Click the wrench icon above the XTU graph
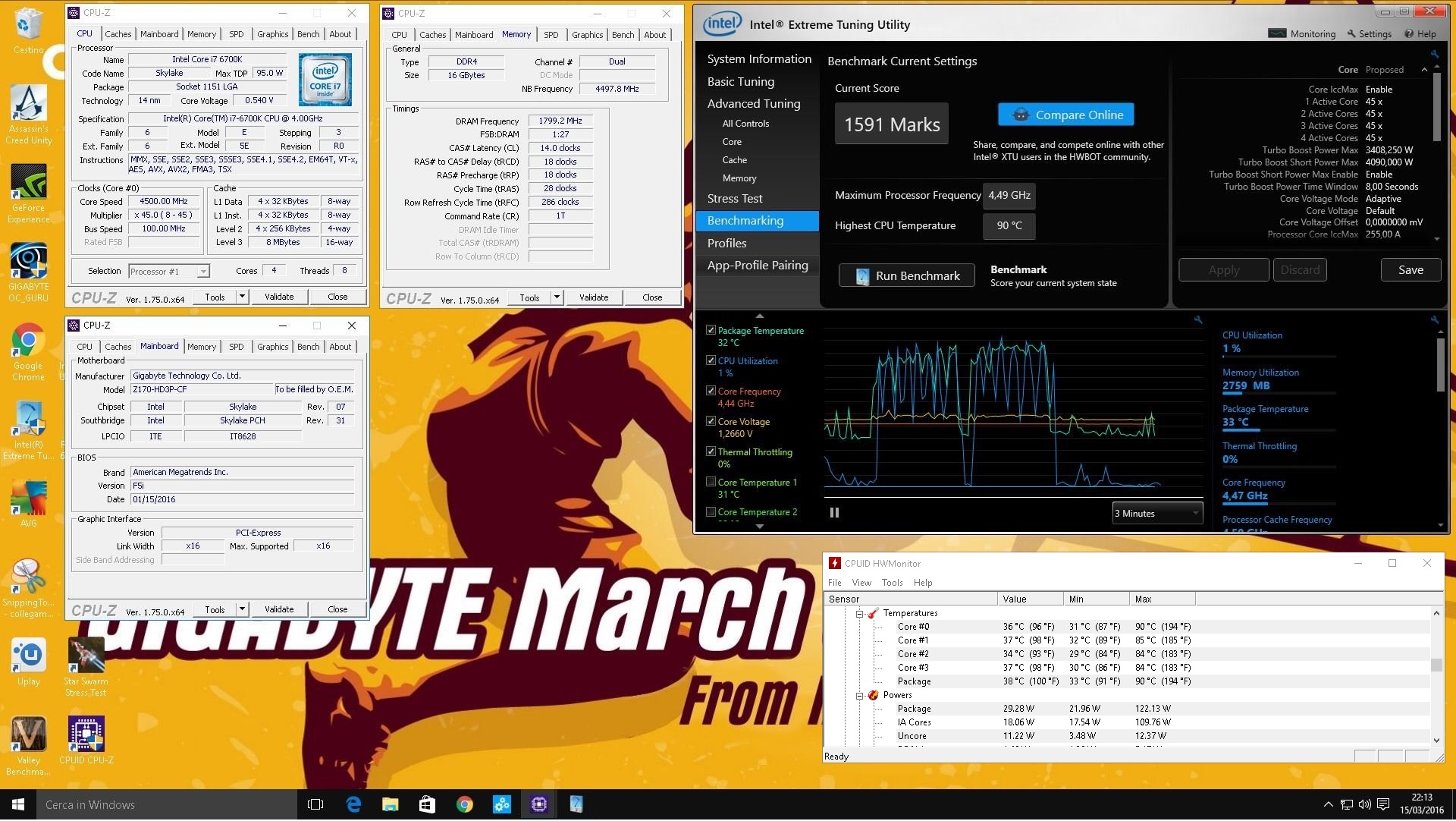This screenshot has width=1456, height=821. point(1198,320)
